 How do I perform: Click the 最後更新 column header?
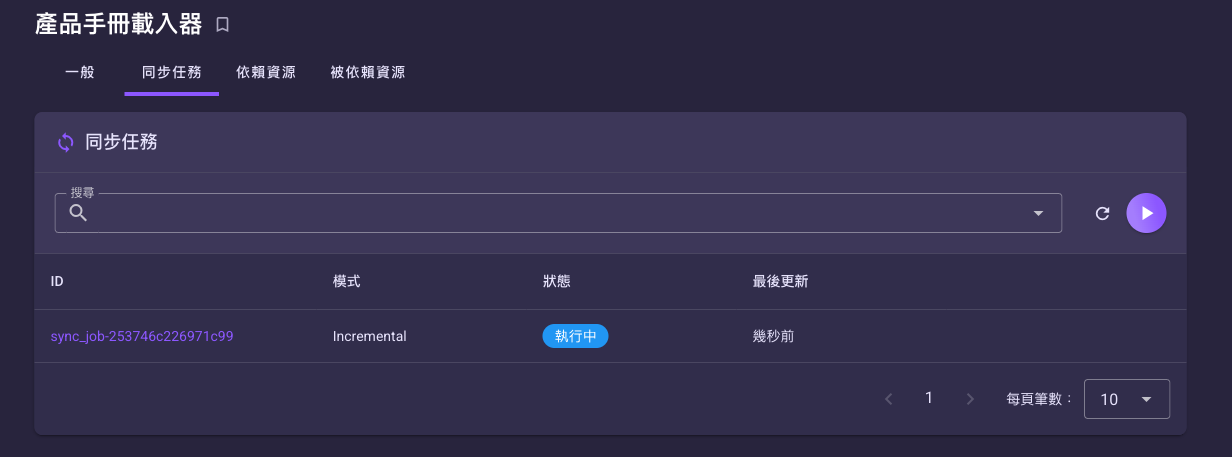780,282
